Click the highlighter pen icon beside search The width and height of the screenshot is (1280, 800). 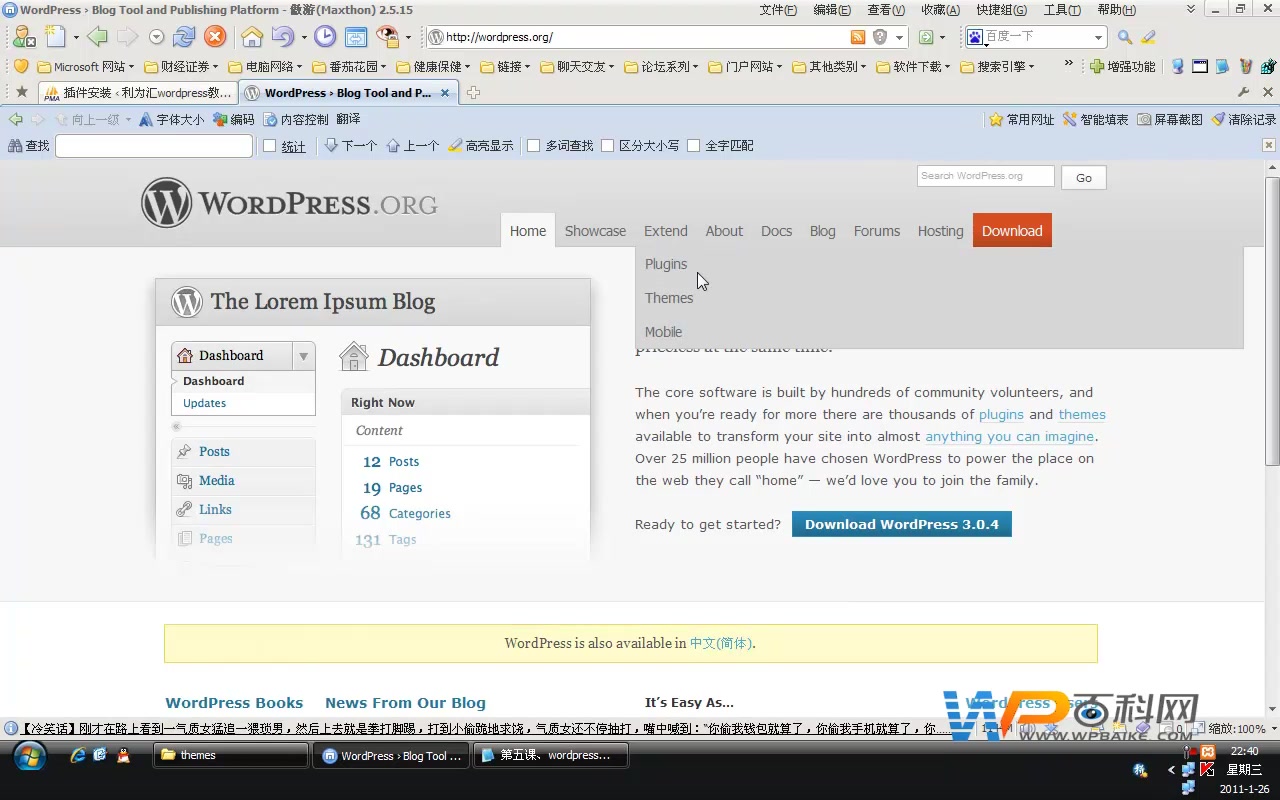pyautogui.click(x=1148, y=37)
